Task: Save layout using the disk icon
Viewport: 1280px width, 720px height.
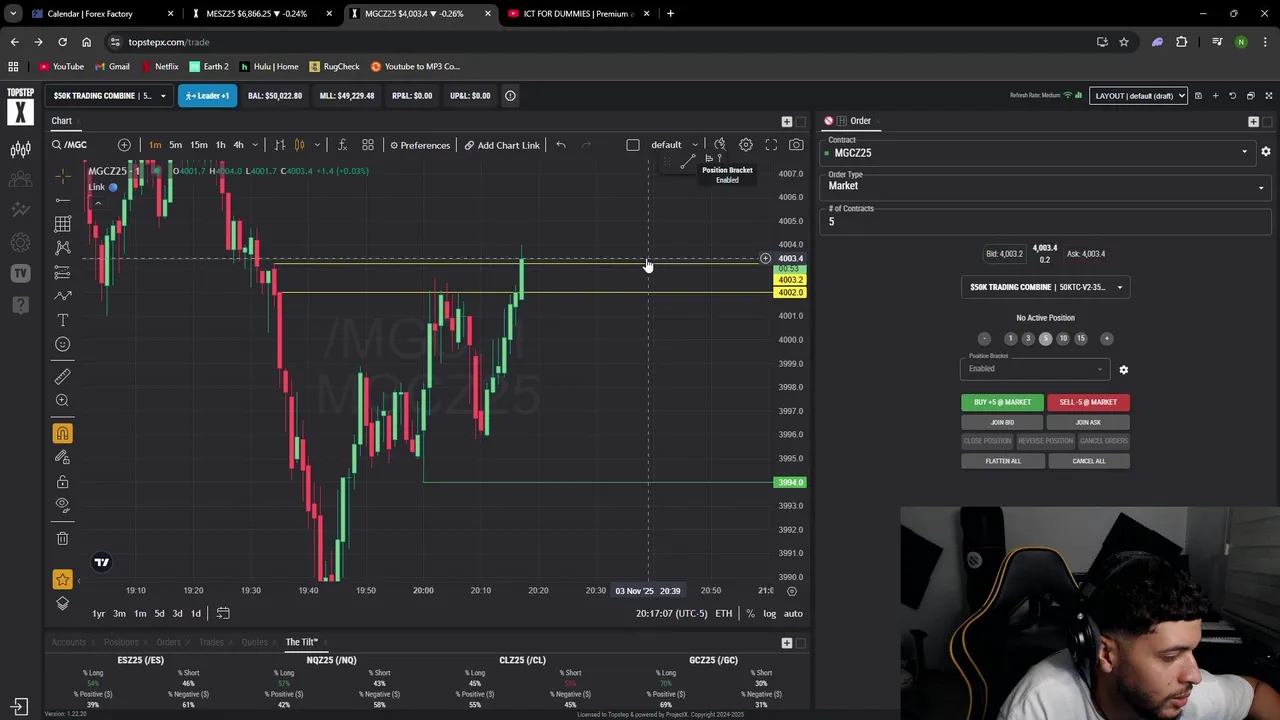Action: [x=1198, y=96]
